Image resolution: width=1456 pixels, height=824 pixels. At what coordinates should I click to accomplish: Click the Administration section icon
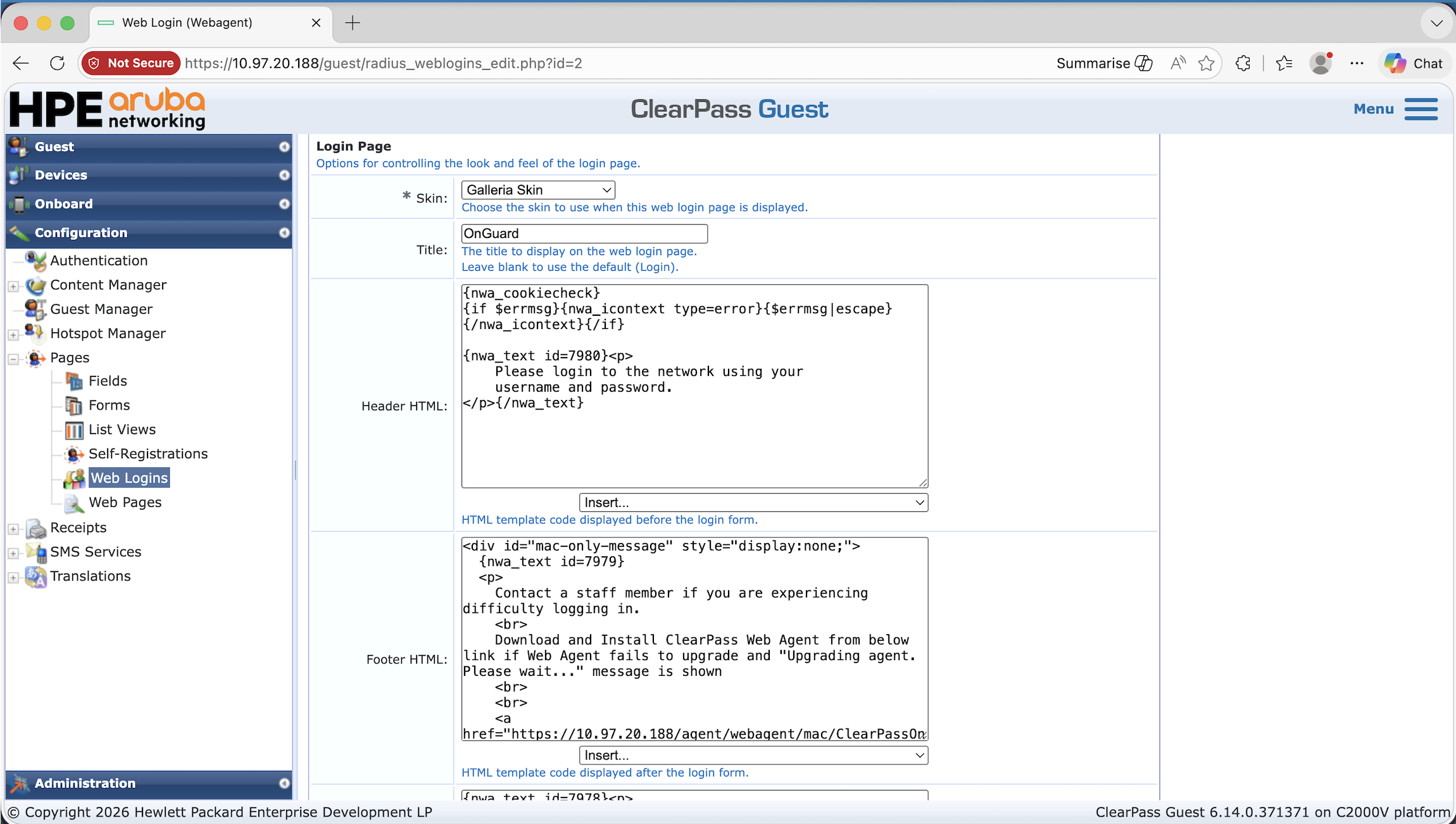19,783
